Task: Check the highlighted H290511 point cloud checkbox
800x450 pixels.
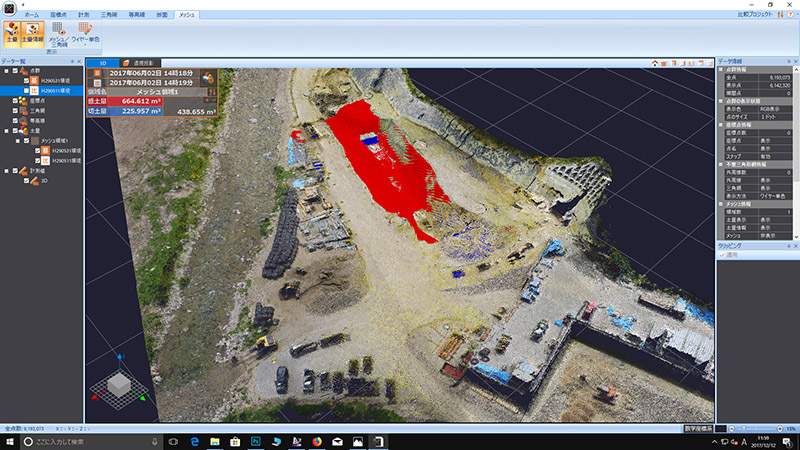Action: tap(27, 91)
